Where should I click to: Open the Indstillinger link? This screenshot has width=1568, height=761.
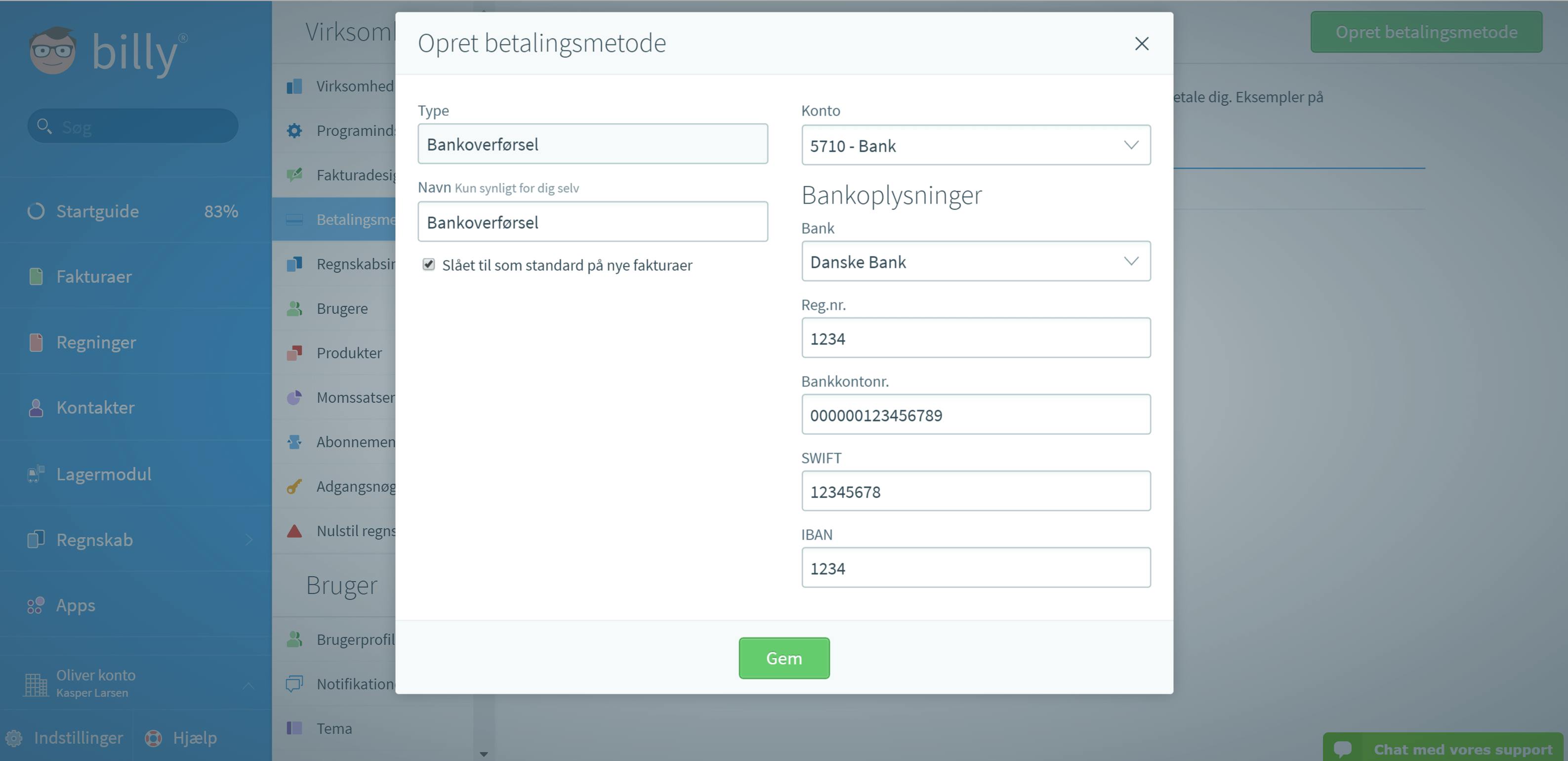[x=79, y=738]
